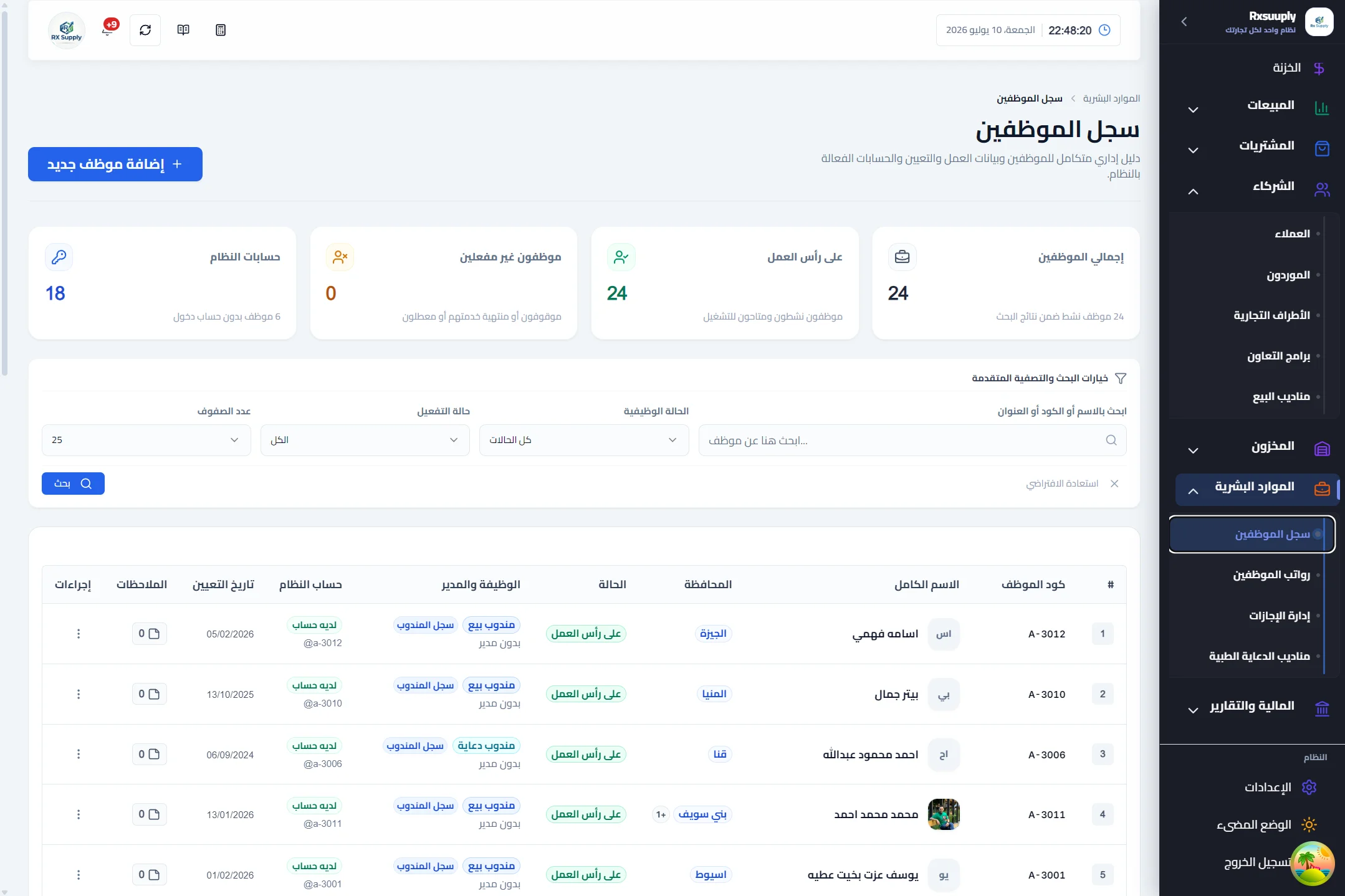Image resolution: width=1345 pixels, height=896 pixels.
Task: Open notes counter for A-3010 row
Action: (149, 694)
